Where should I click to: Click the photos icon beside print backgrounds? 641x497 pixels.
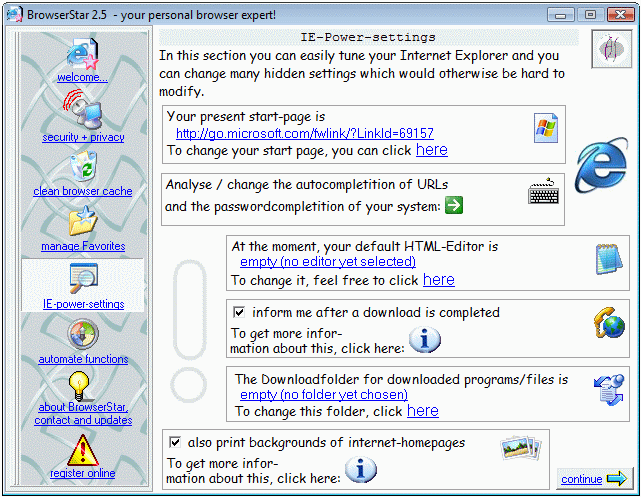tap(523, 447)
